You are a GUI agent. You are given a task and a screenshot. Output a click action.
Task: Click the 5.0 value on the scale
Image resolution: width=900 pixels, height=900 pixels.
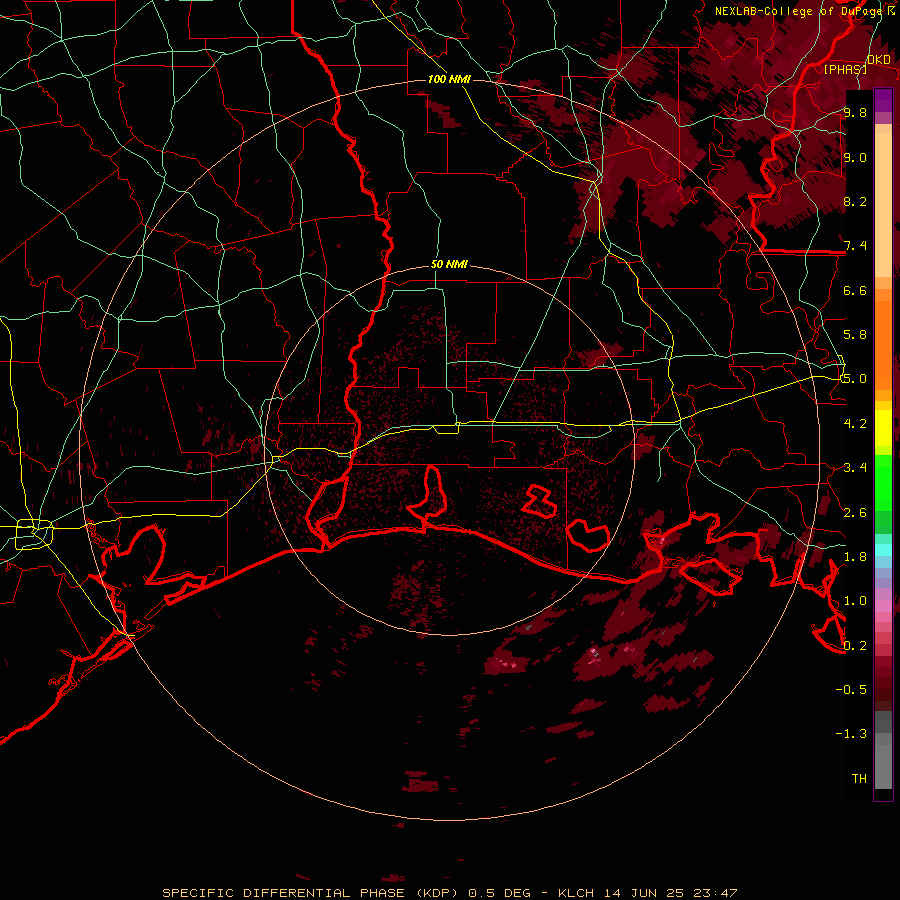(855, 379)
